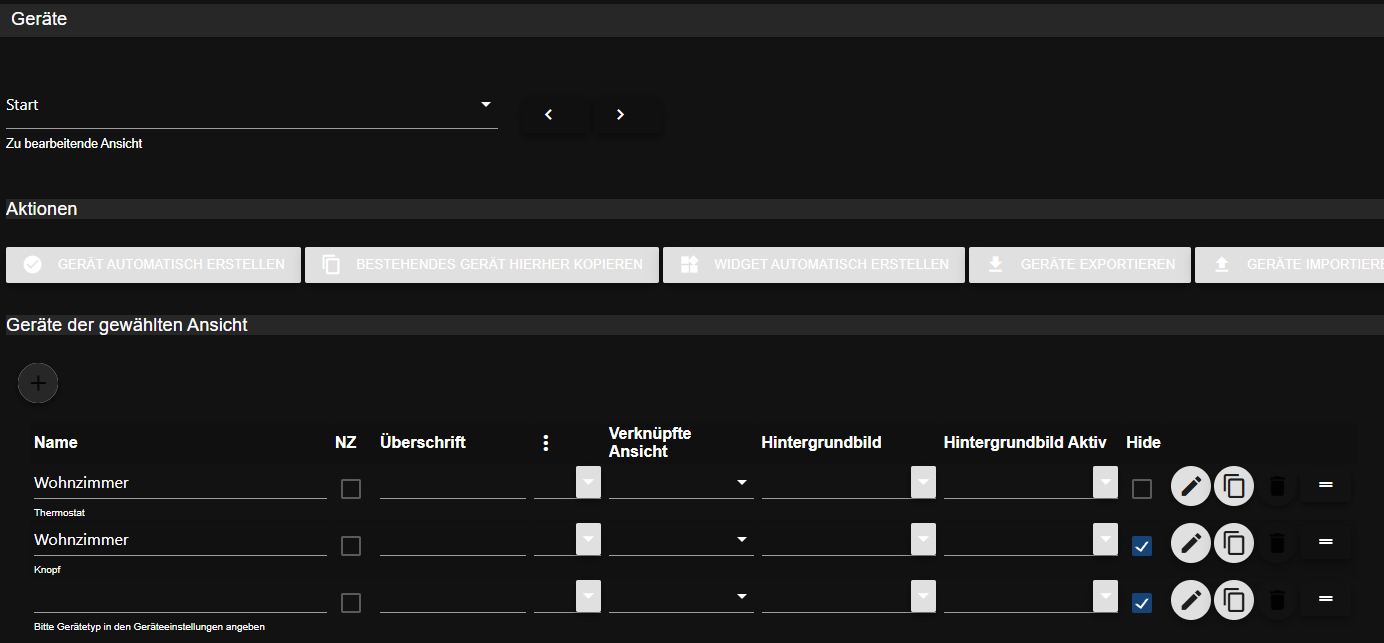Image resolution: width=1384 pixels, height=643 pixels.
Task: Open Überschrift options dropdown in unnamed row
Action: coord(589,596)
